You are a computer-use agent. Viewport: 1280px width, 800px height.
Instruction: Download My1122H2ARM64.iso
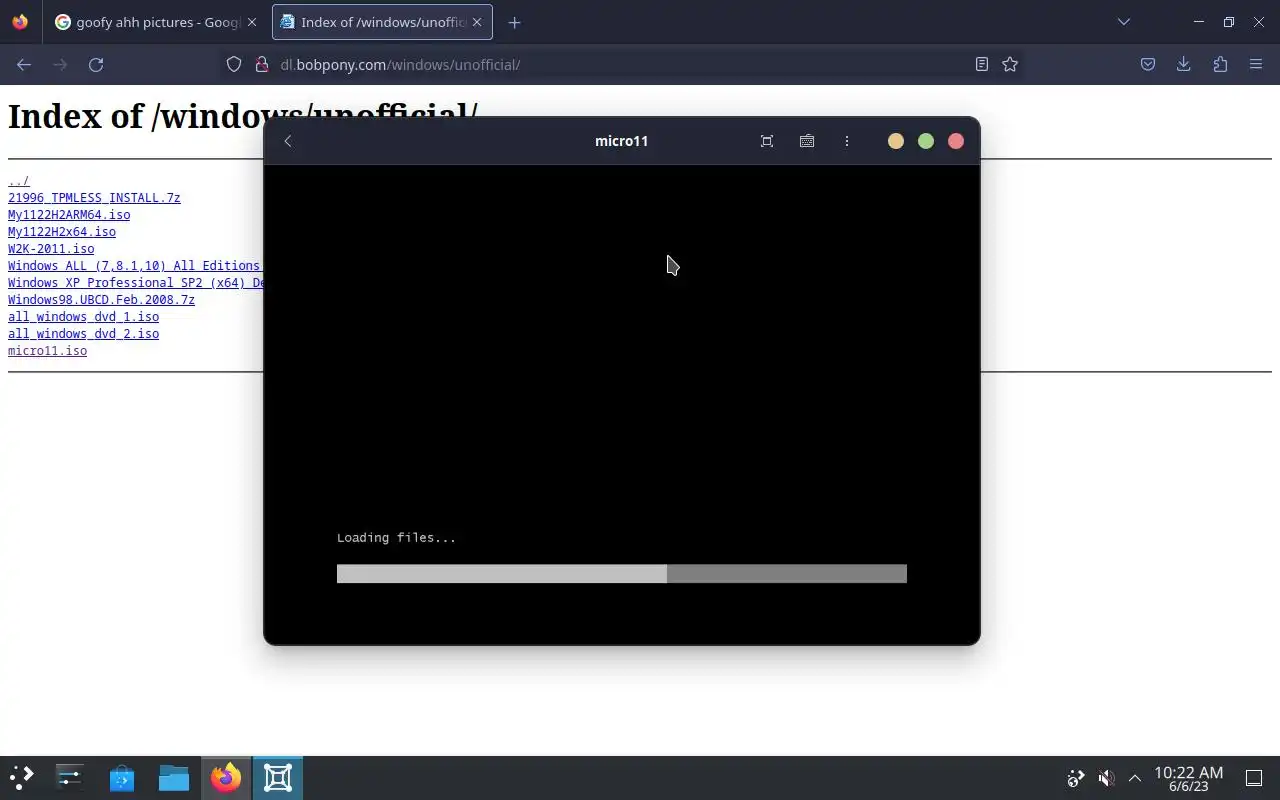pos(69,215)
